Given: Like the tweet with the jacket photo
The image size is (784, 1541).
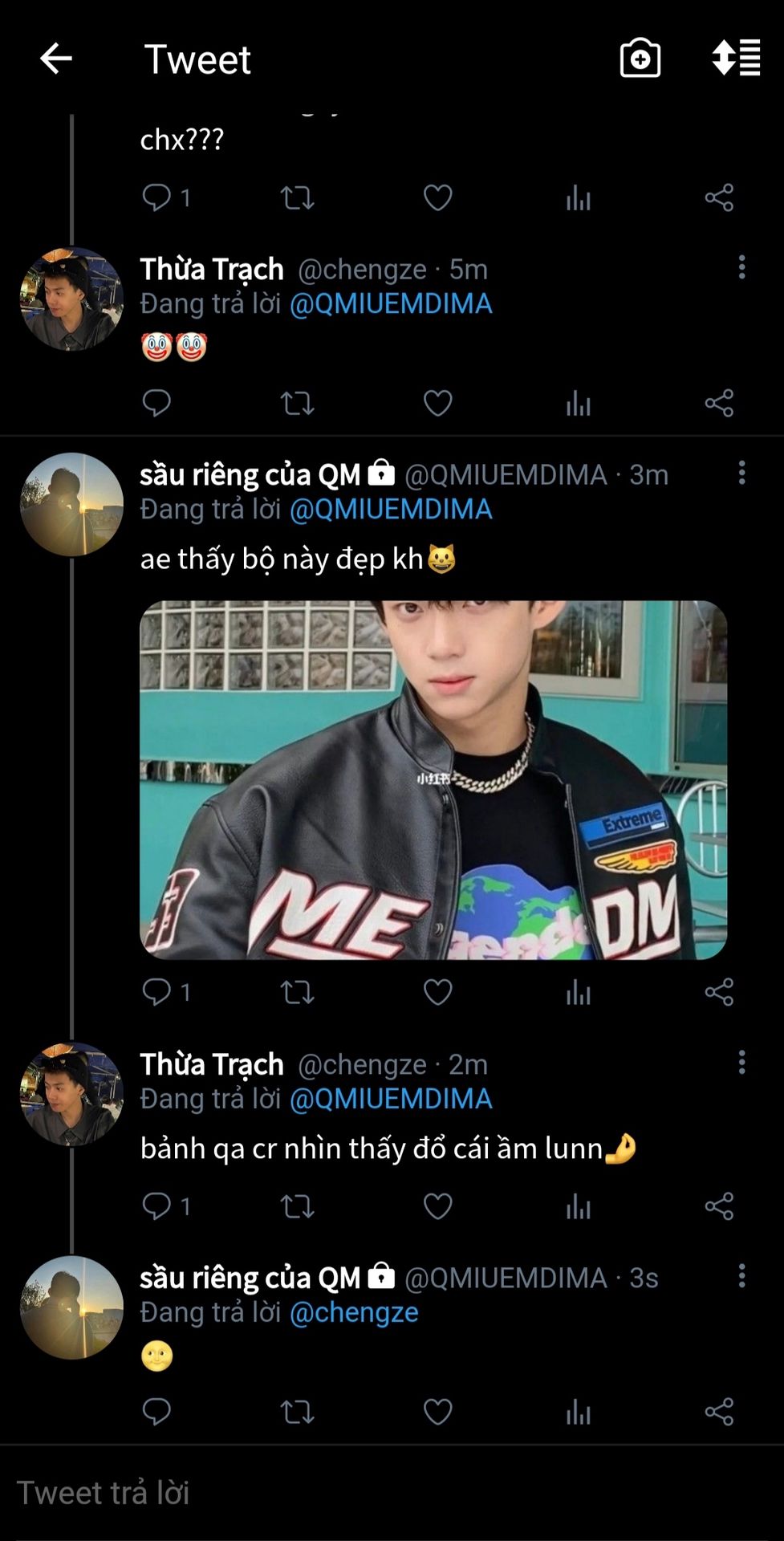Looking at the screenshot, I should coord(437,993).
